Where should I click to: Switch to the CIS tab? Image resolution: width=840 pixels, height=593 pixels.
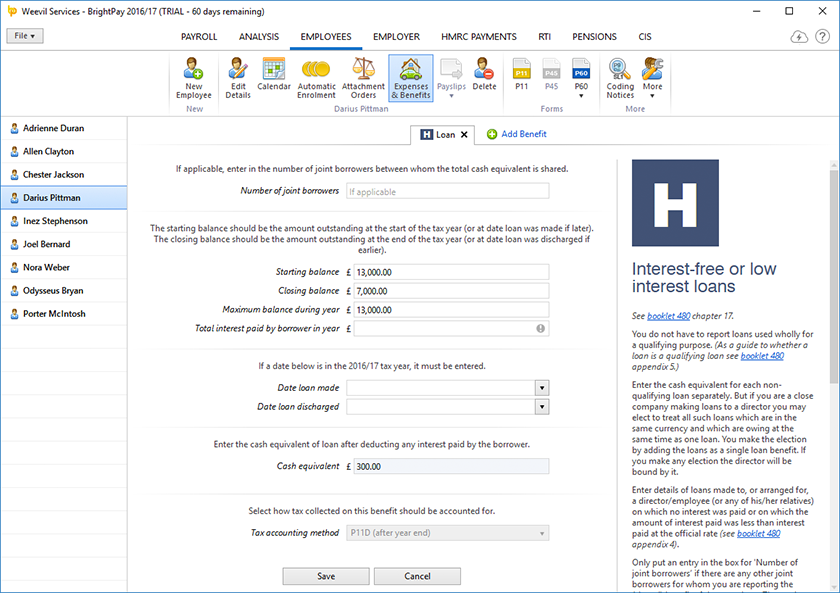[644, 37]
